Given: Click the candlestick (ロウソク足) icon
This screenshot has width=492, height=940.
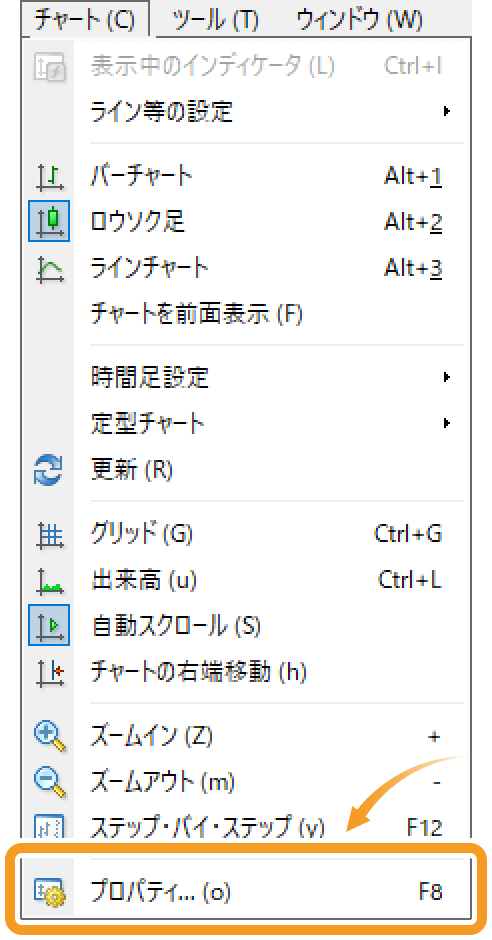Looking at the screenshot, I should tap(49, 221).
